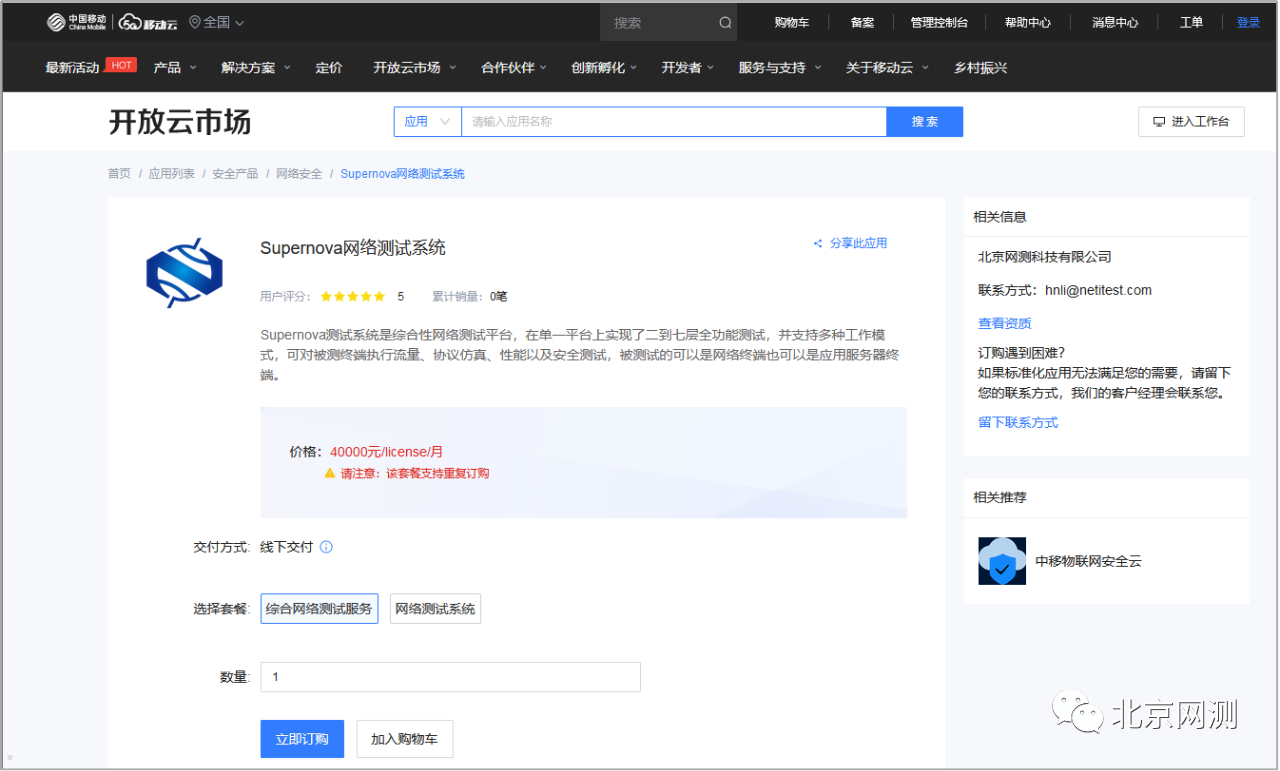Go to 首页 breadcrumb
This screenshot has width=1280, height=771.
[119, 174]
